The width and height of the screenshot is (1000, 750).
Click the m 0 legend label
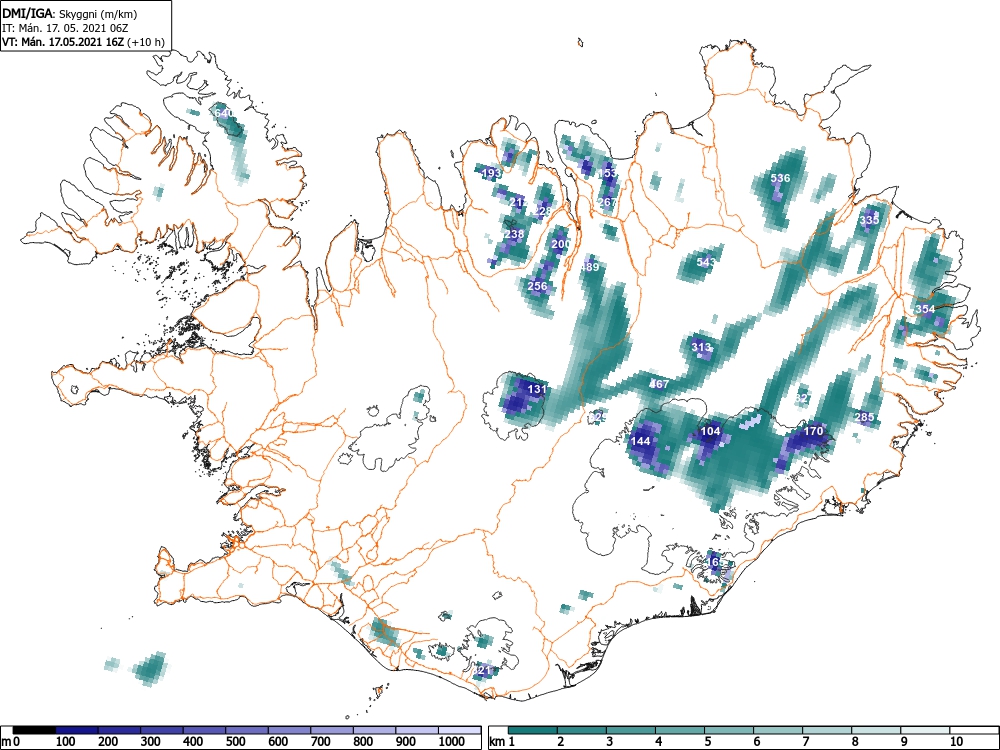[11, 741]
